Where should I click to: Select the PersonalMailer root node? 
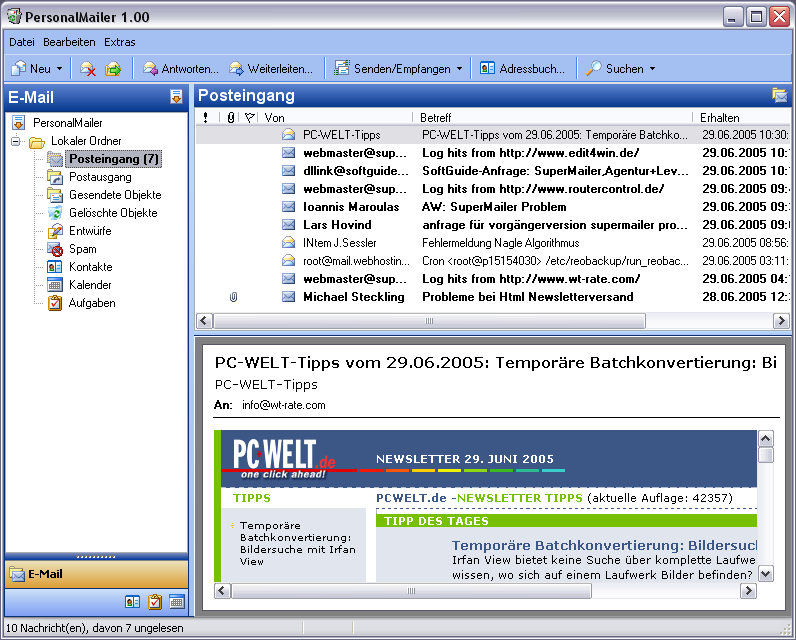[x=68, y=123]
